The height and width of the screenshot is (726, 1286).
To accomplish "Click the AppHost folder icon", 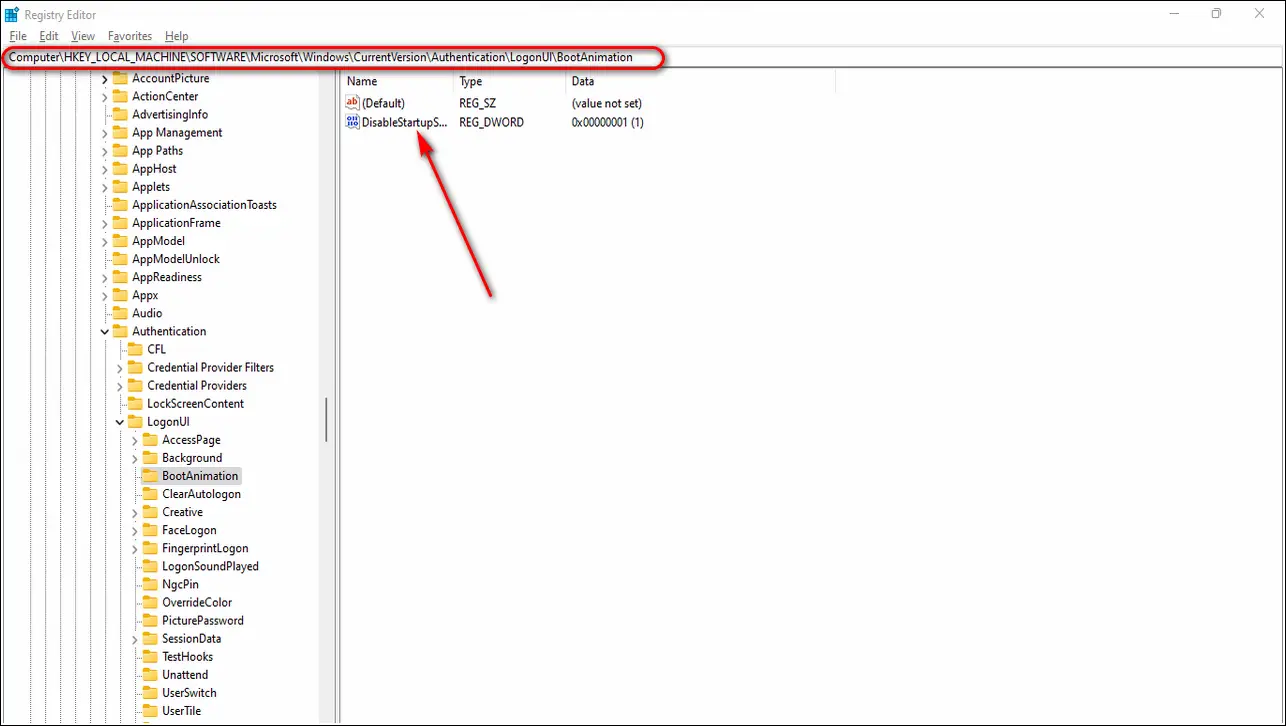I will (x=120, y=169).
